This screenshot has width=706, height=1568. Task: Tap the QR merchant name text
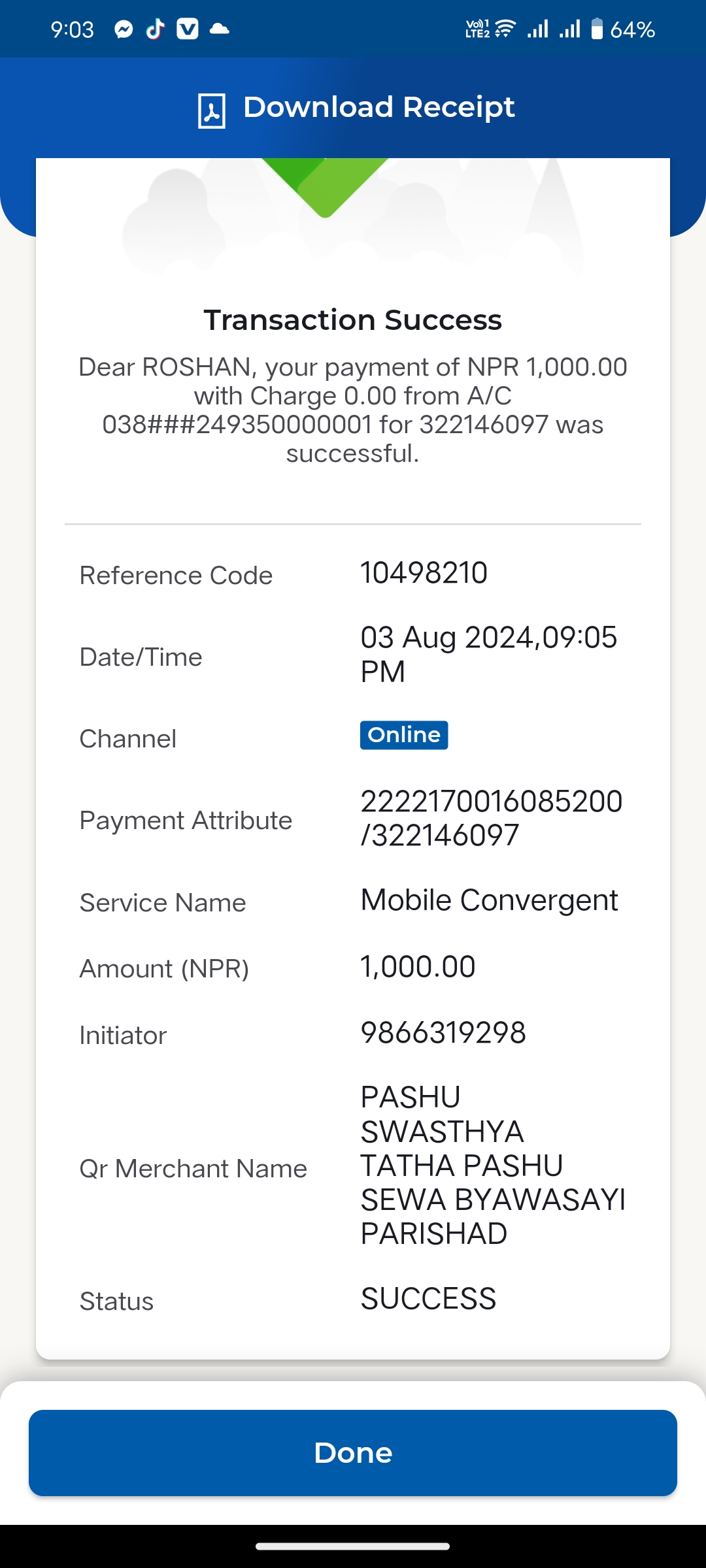(x=493, y=1166)
